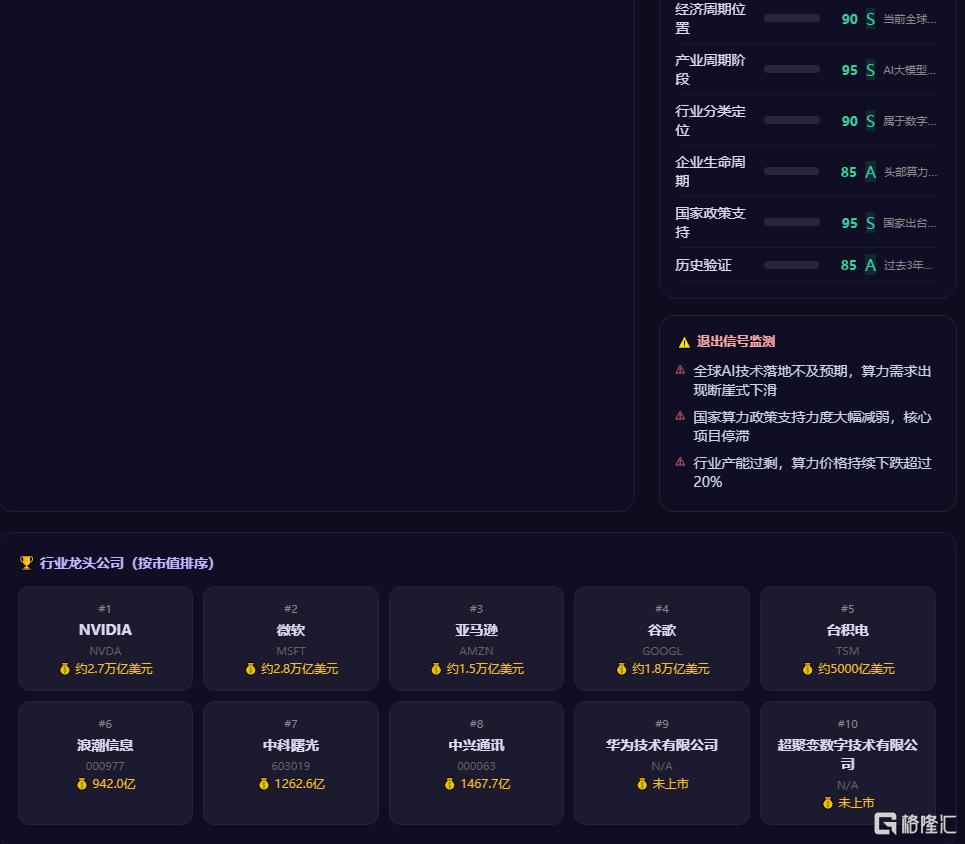This screenshot has height=844, width=965.
Task: Click money bag icon on 谷歌 card
Action: [x=622, y=669]
